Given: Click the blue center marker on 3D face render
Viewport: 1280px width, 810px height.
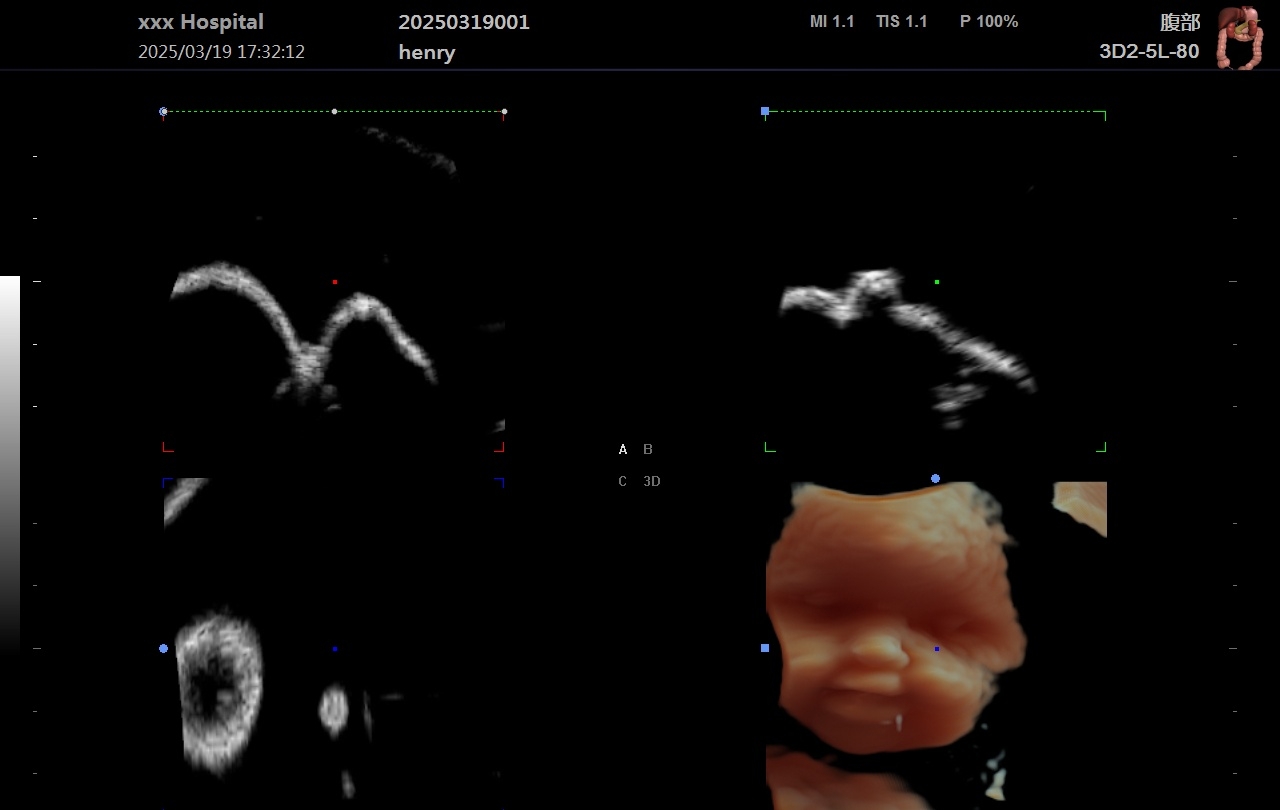Looking at the screenshot, I should [x=937, y=649].
